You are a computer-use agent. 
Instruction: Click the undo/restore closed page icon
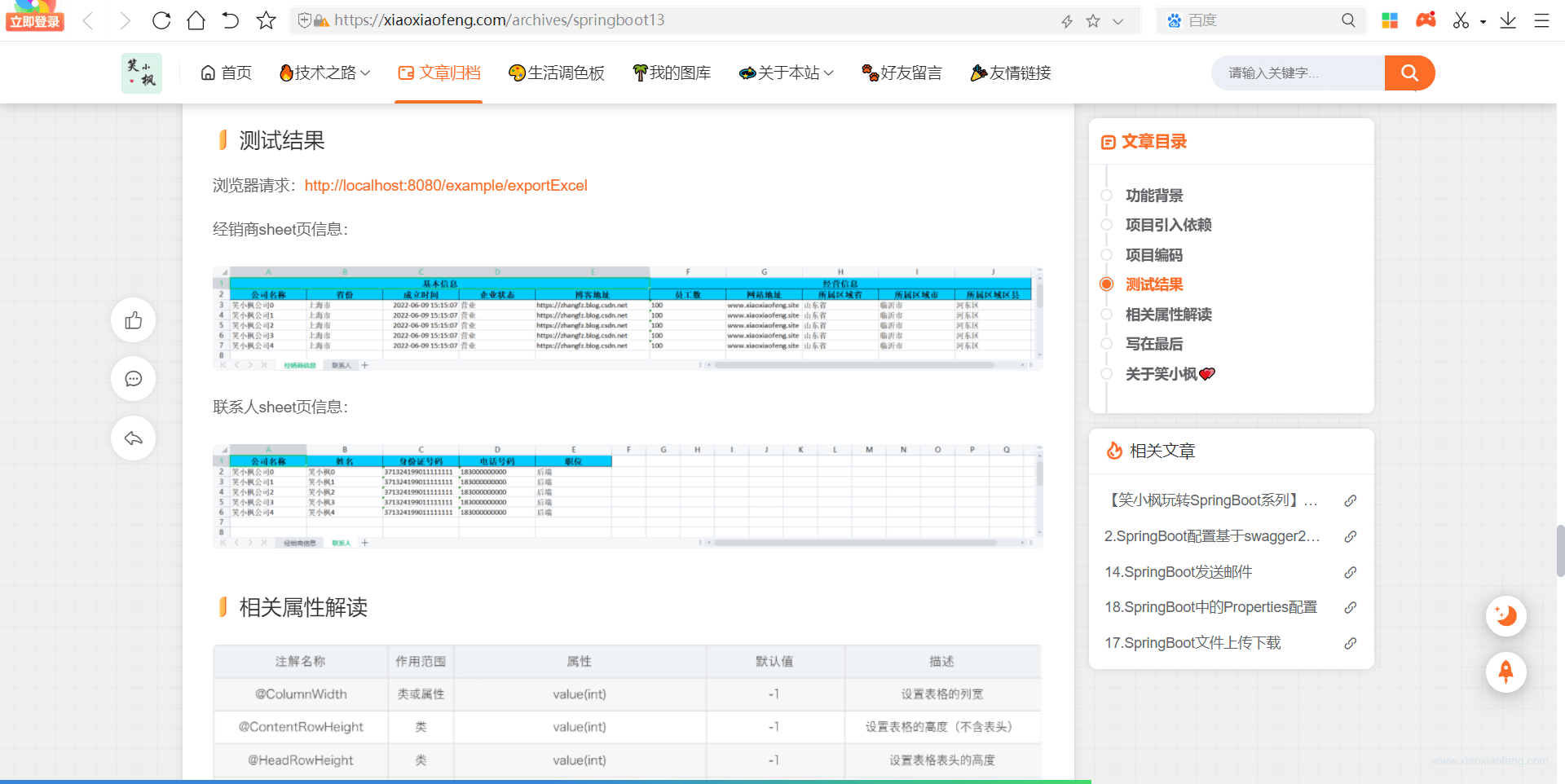231,20
